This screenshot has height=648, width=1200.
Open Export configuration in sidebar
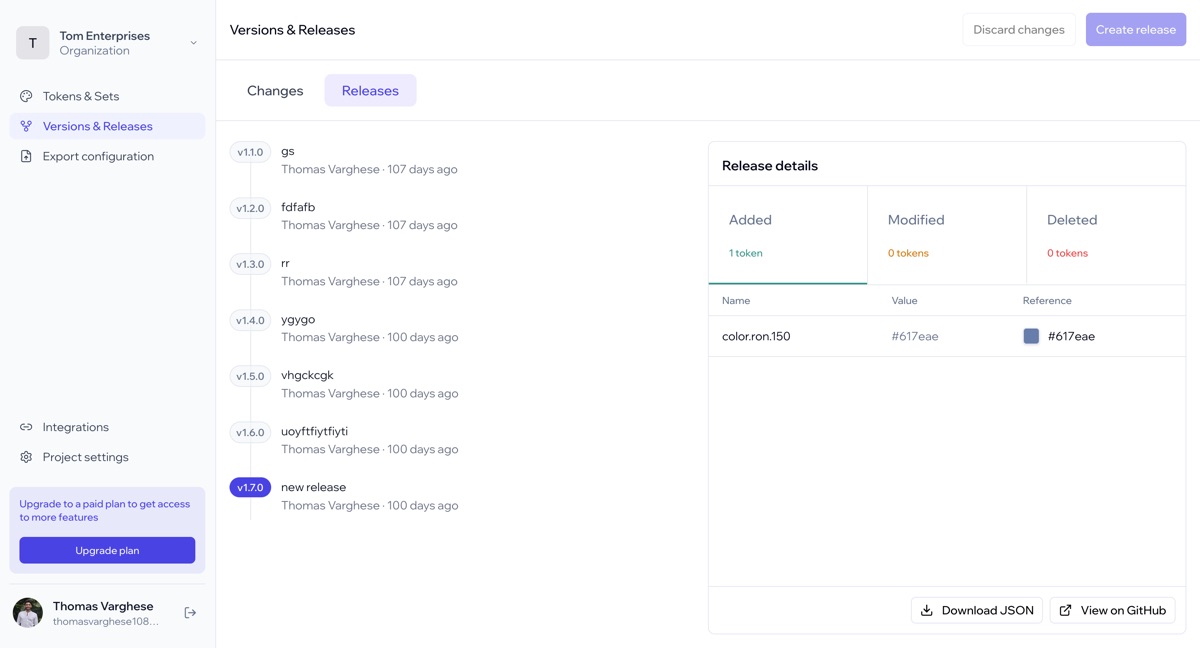tap(107, 156)
